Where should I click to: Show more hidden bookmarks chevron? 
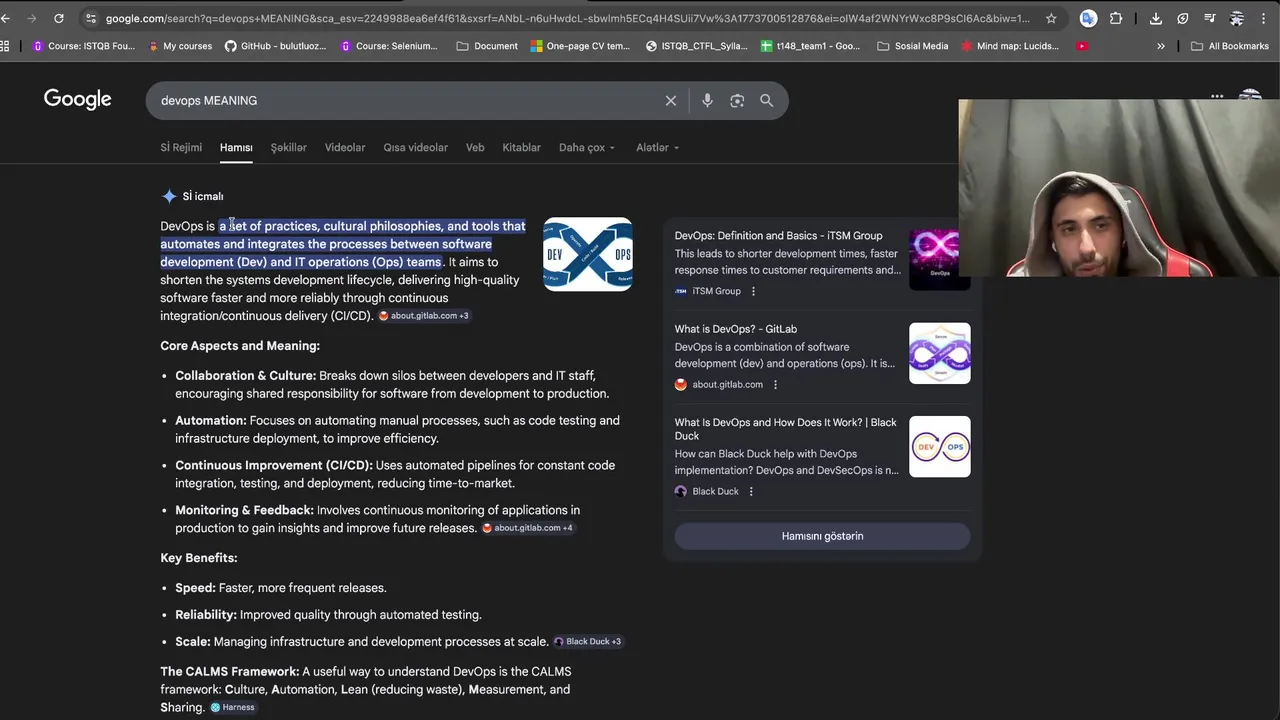tap(1160, 46)
